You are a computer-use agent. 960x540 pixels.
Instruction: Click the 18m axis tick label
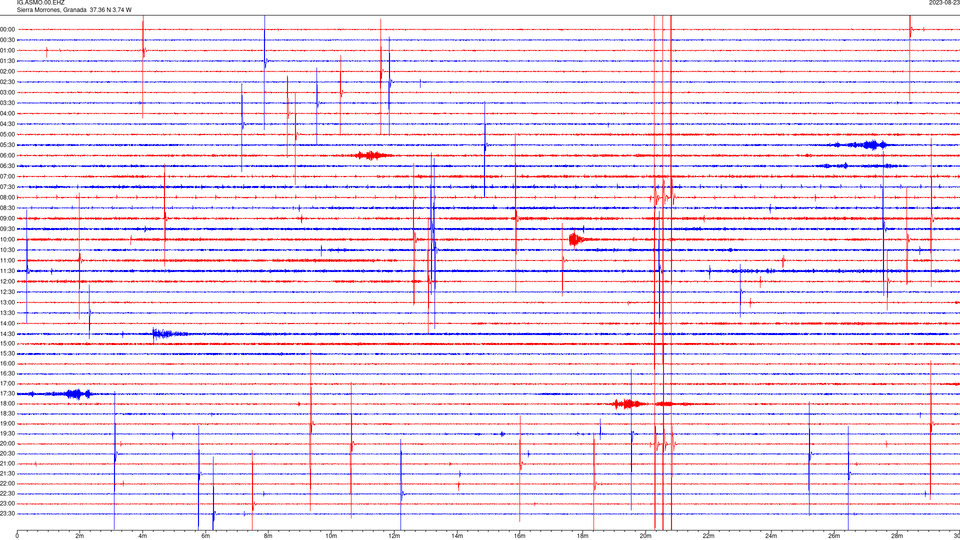click(x=583, y=536)
